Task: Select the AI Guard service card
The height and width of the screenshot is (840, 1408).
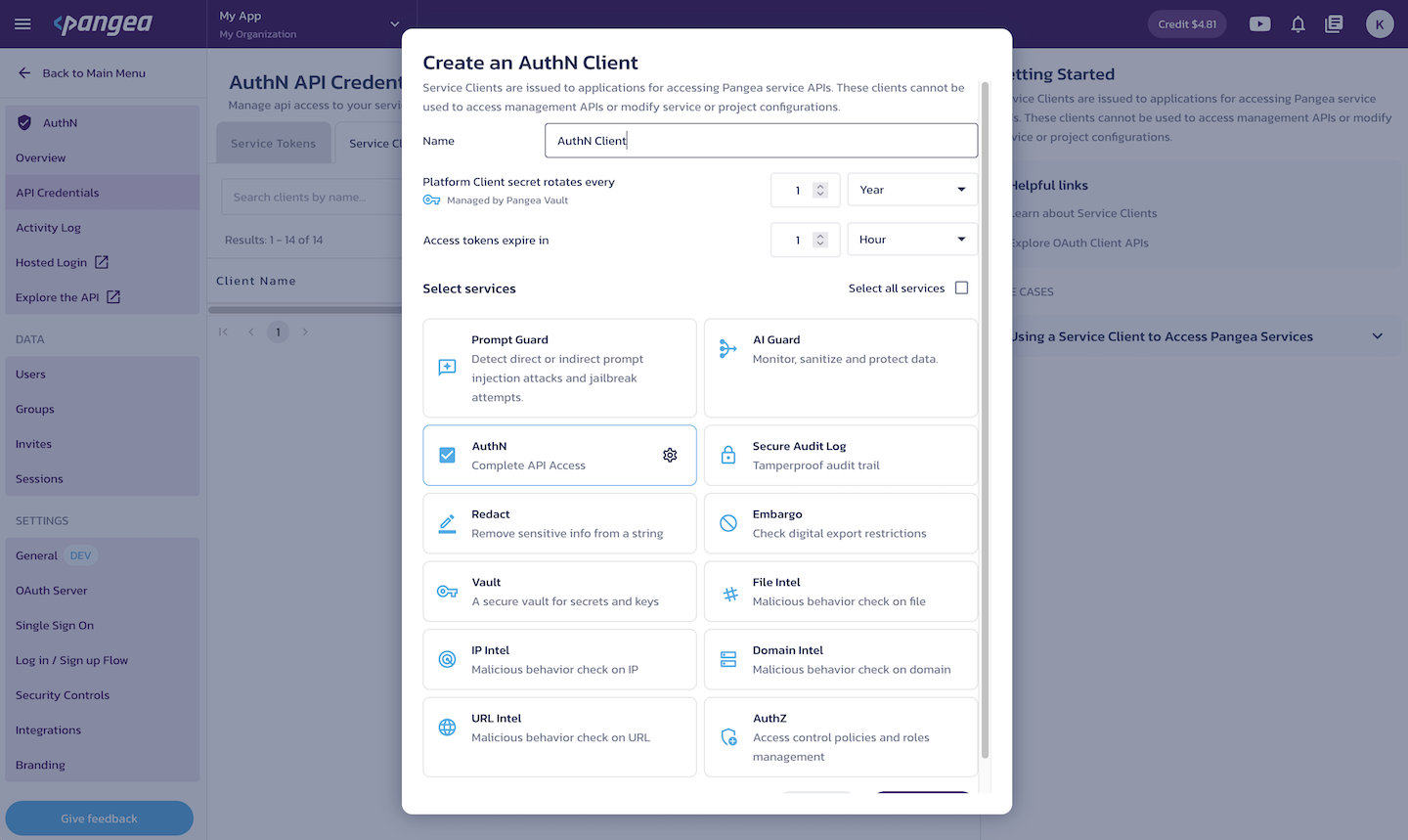Action: tap(841, 368)
